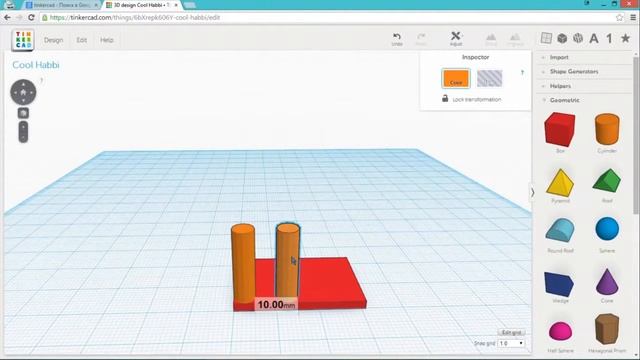This screenshot has width=640, height=360.
Task: Pick the red Box shape
Action: (x=560, y=129)
